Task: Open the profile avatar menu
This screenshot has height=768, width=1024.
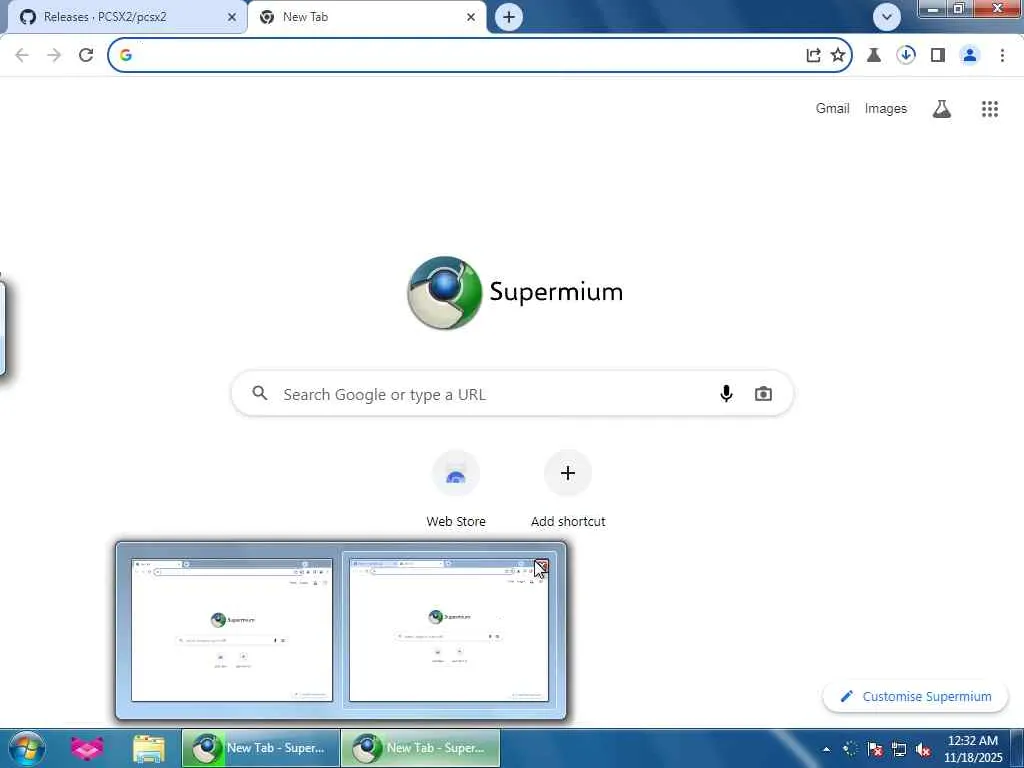Action: (x=970, y=55)
